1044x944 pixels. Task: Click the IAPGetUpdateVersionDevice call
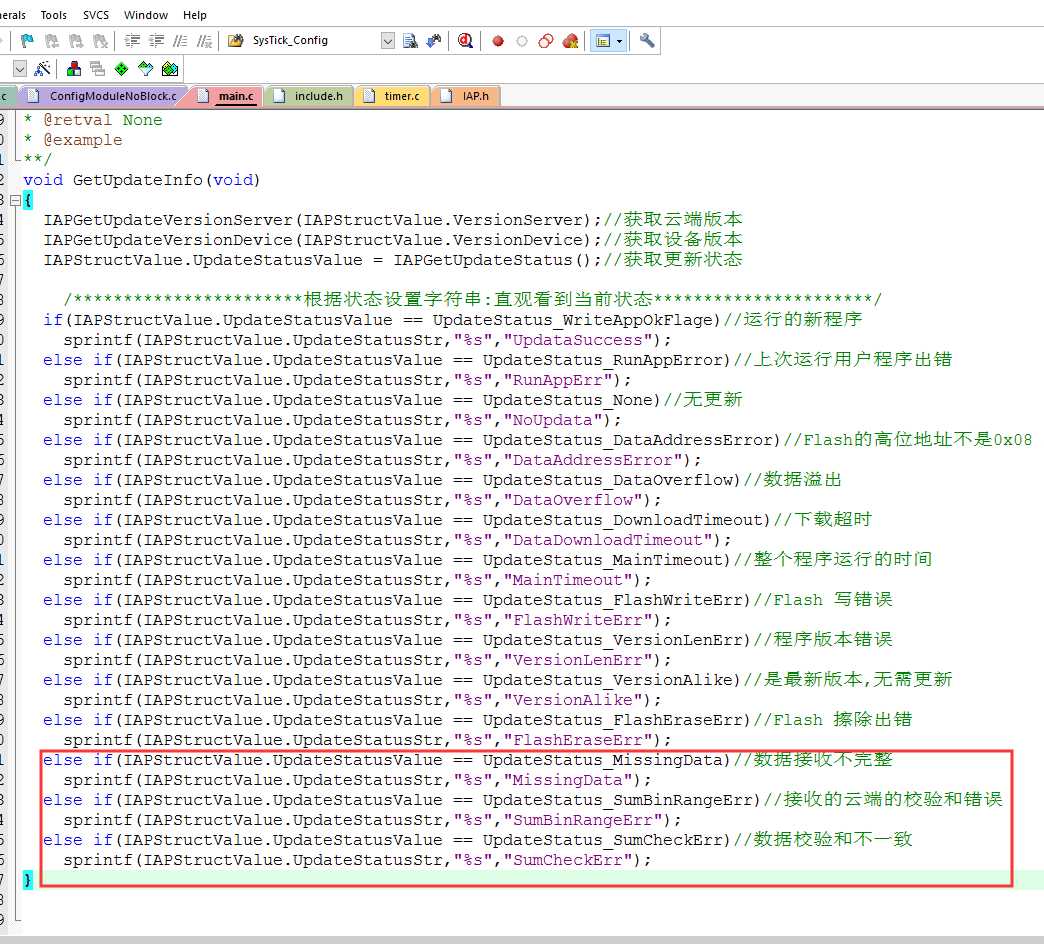[x=168, y=240]
